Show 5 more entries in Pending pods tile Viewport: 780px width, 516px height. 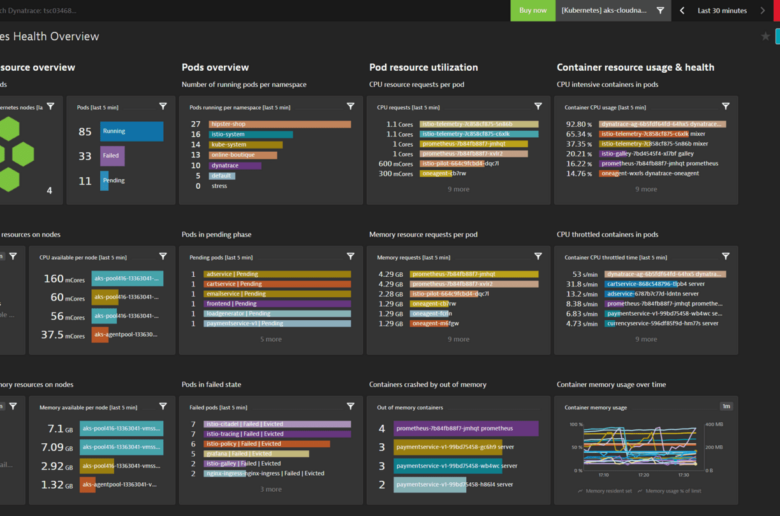[271, 339]
